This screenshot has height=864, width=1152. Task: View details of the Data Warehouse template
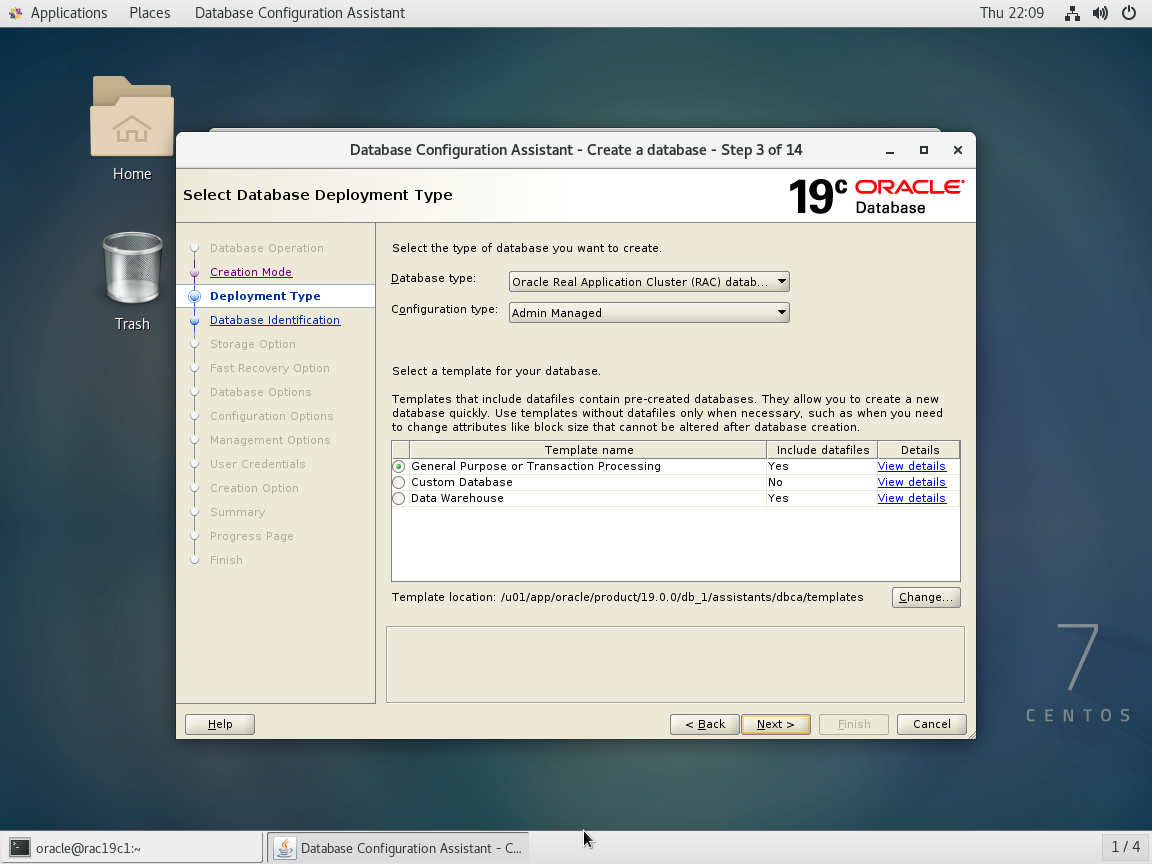[x=911, y=498]
